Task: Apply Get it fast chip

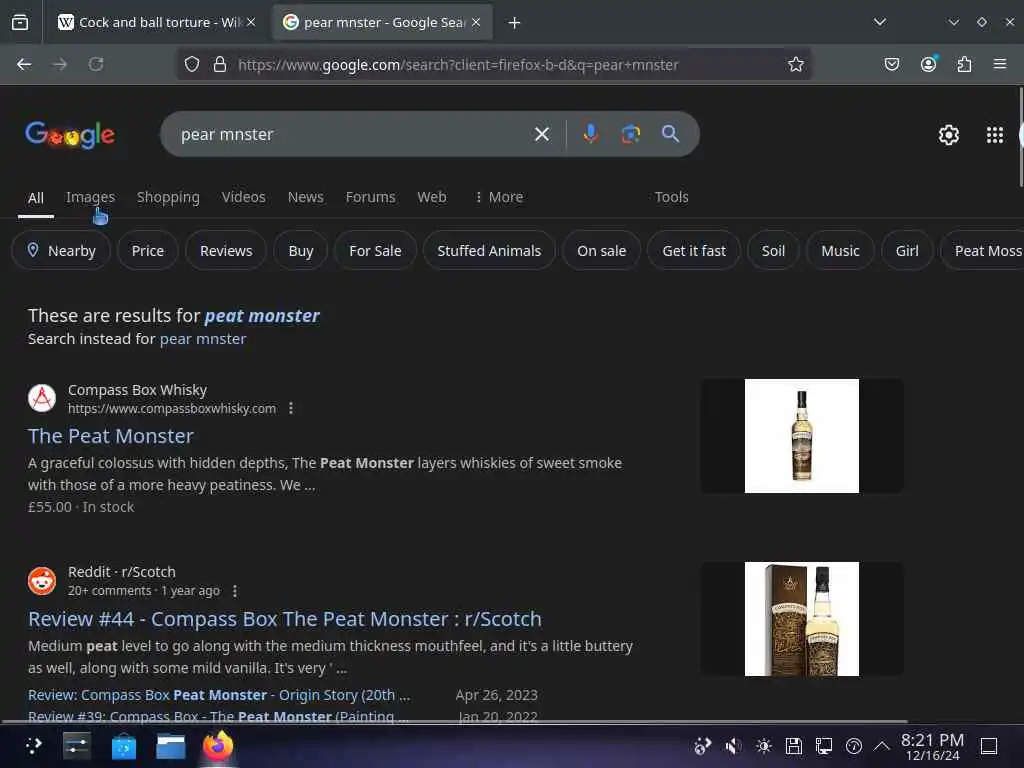Action: (x=694, y=251)
